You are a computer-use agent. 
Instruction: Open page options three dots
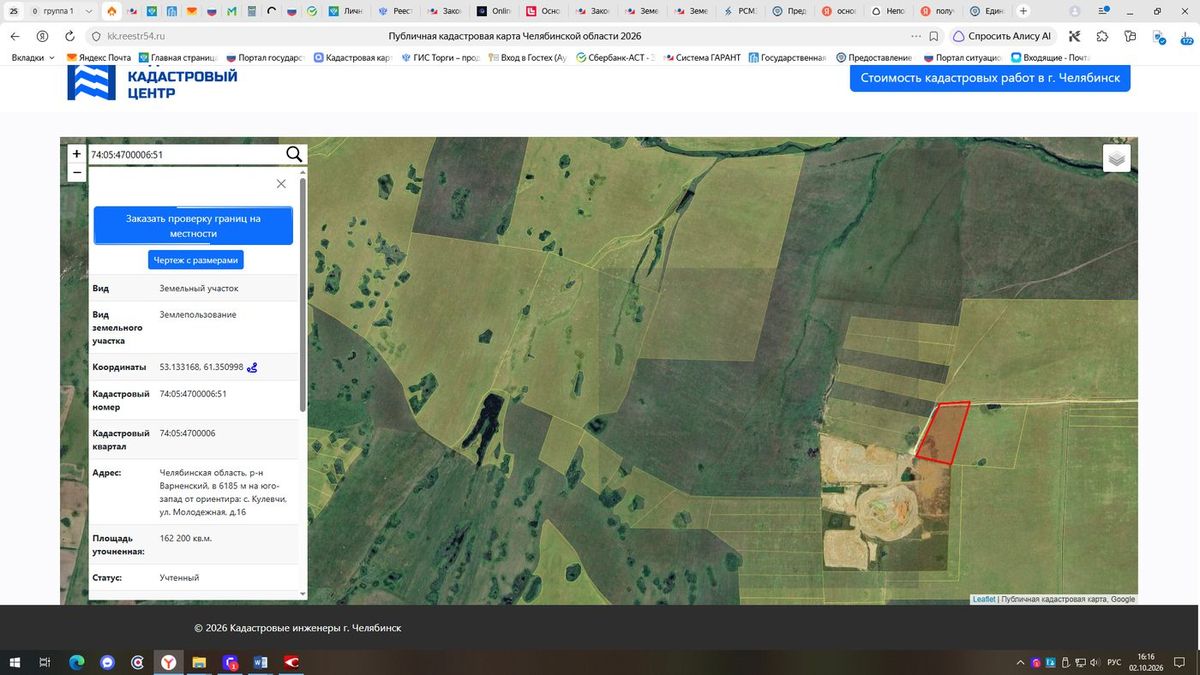916,36
